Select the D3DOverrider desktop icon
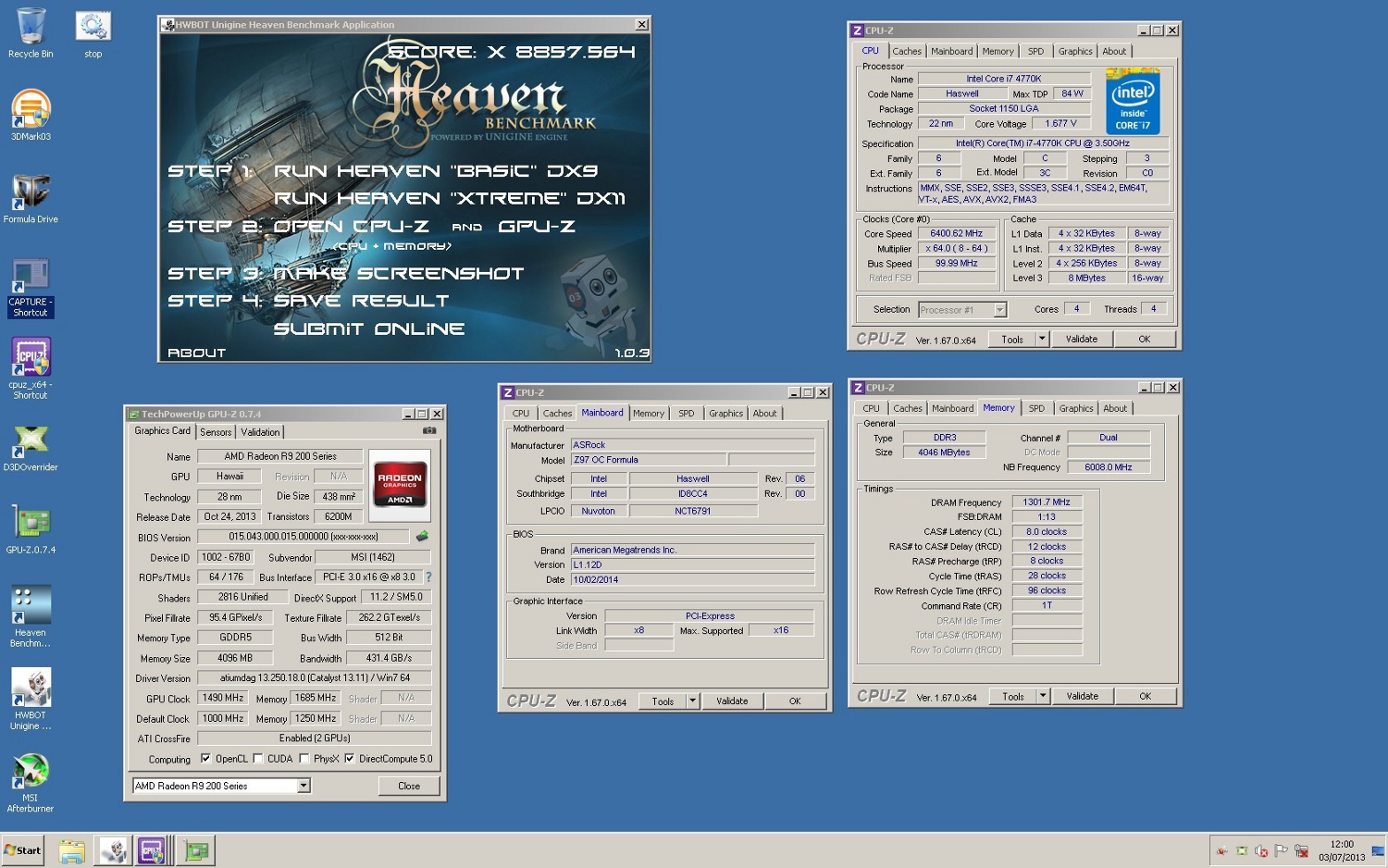This screenshot has width=1388, height=868. (x=31, y=447)
